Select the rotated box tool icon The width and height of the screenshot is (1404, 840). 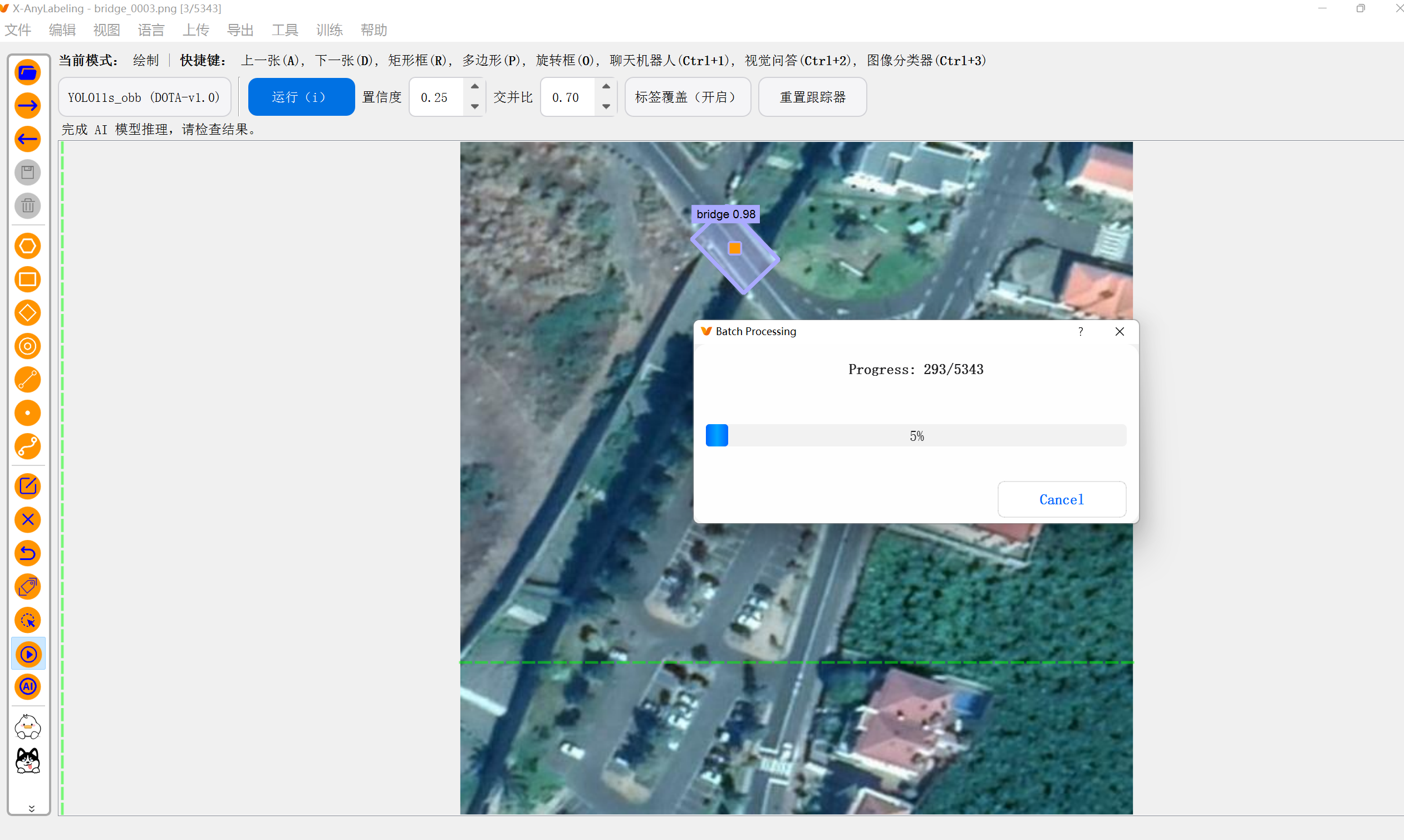pyautogui.click(x=28, y=313)
